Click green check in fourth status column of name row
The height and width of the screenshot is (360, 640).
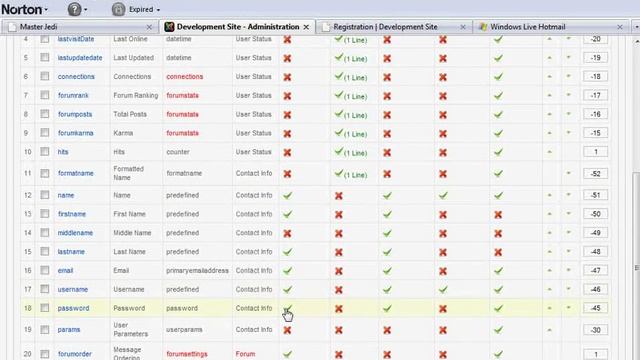[443, 196]
